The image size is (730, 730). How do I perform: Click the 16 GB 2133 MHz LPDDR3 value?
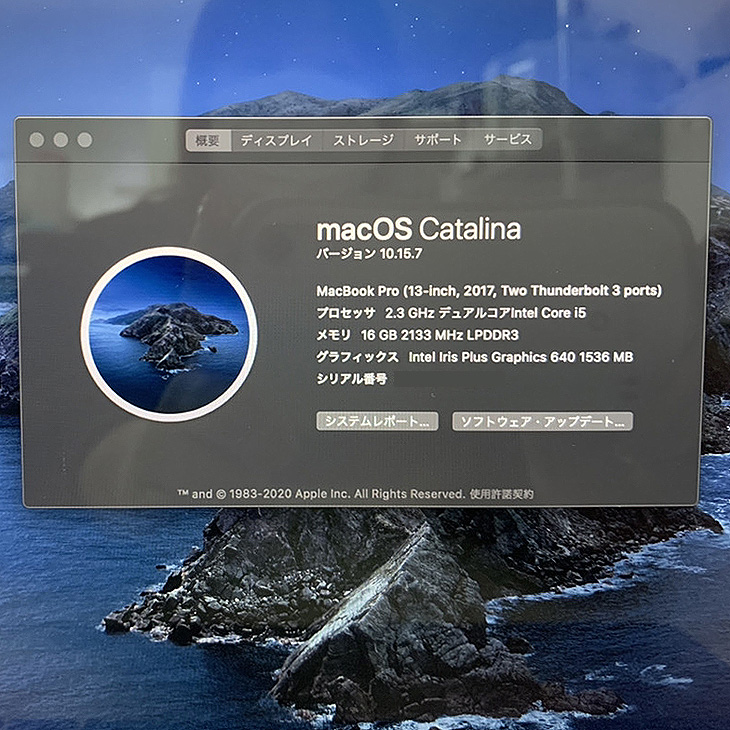tap(439, 335)
